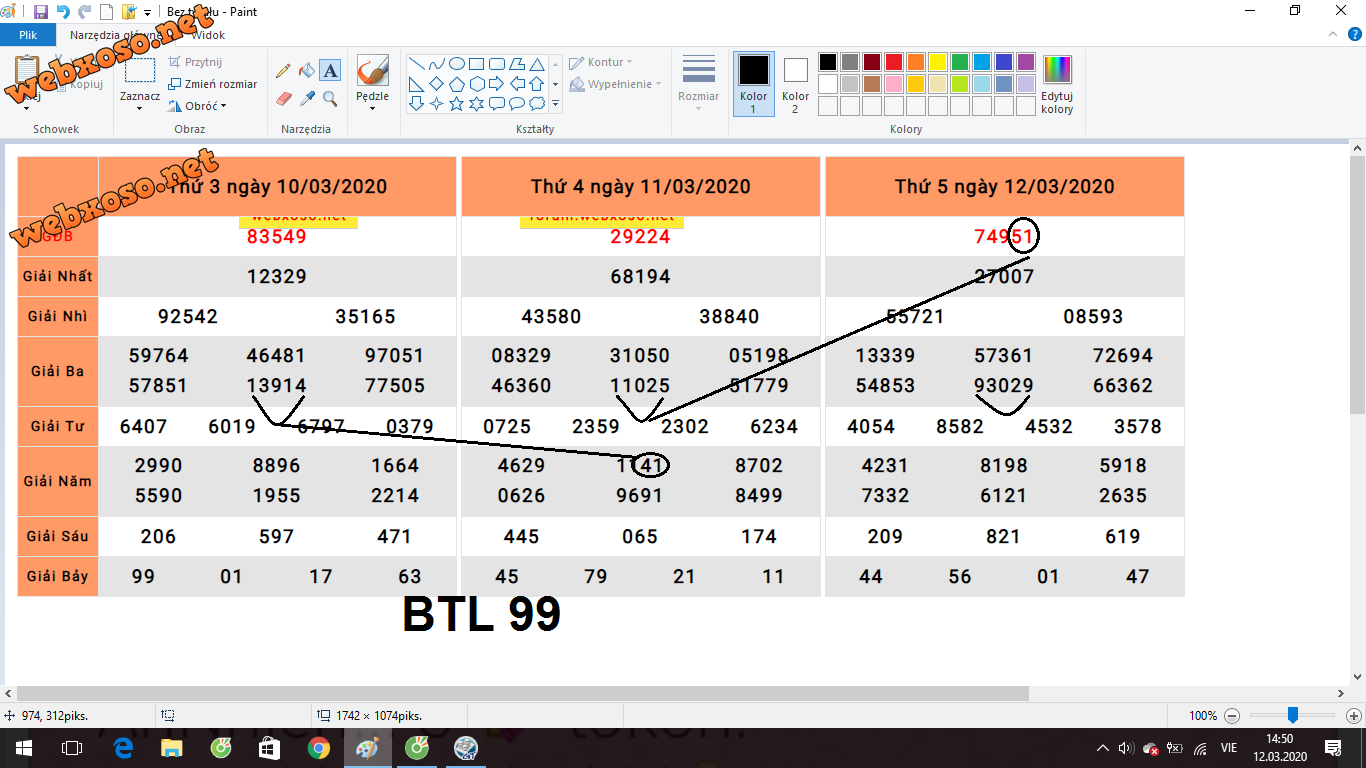Select the Pencil tool

coord(283,71)
